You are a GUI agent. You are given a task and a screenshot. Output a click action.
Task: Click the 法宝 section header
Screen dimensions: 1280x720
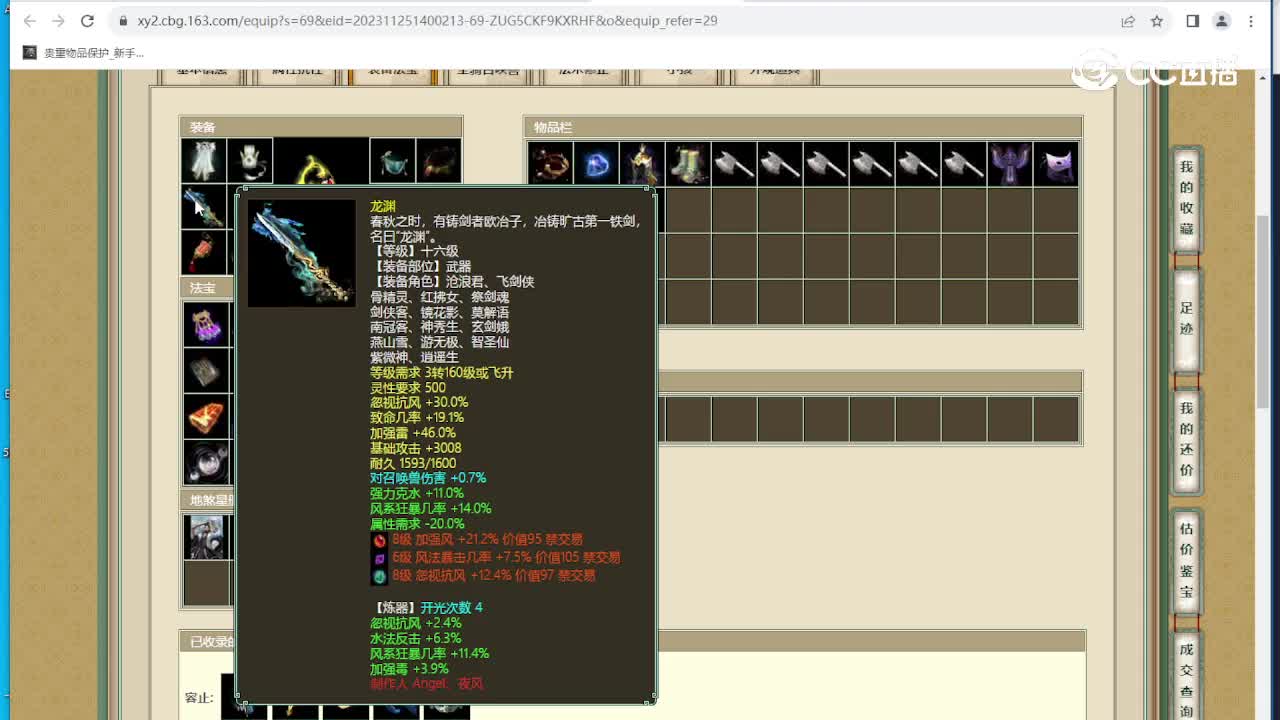[208, 288]
